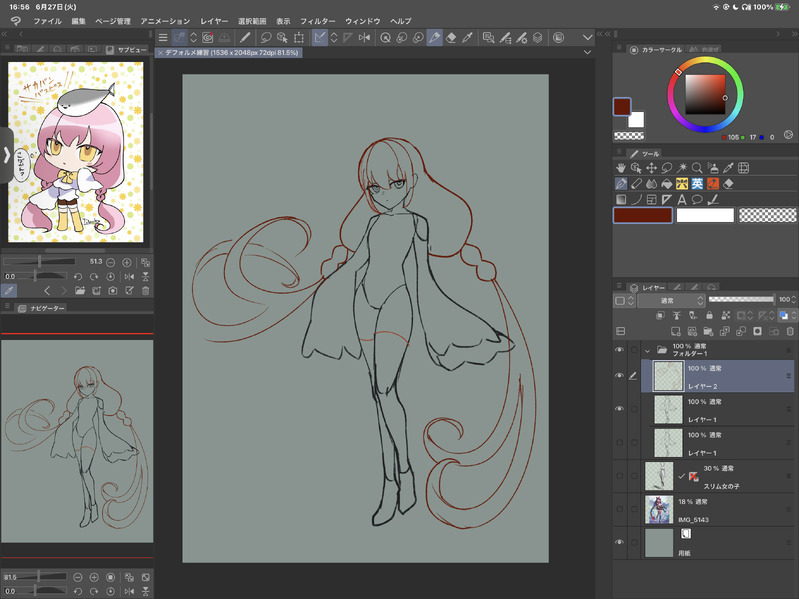Click the delete layer trash icon
Screen dimensions: 799x599
[789, 331]
